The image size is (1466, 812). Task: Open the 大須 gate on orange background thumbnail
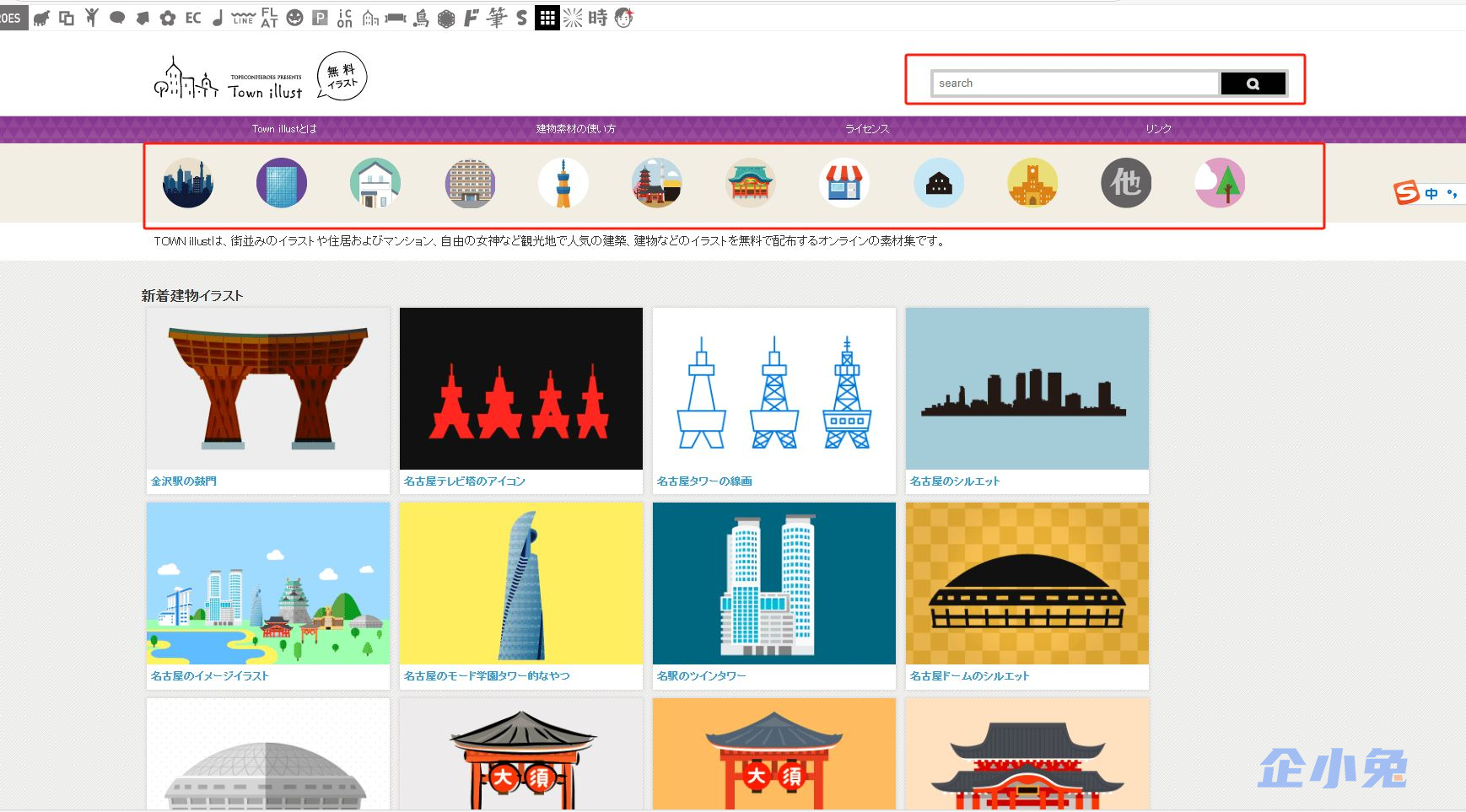(774, 755)
